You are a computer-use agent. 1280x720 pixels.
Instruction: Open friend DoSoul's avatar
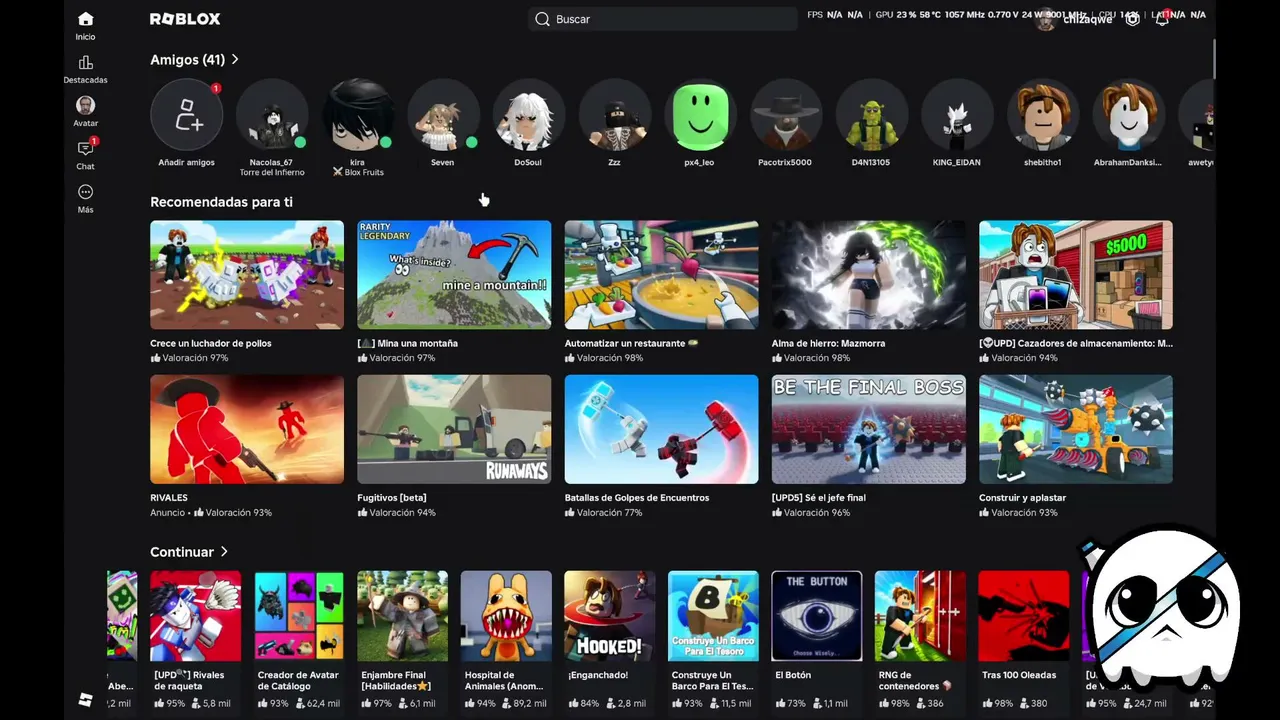click(x=528, y=115)
